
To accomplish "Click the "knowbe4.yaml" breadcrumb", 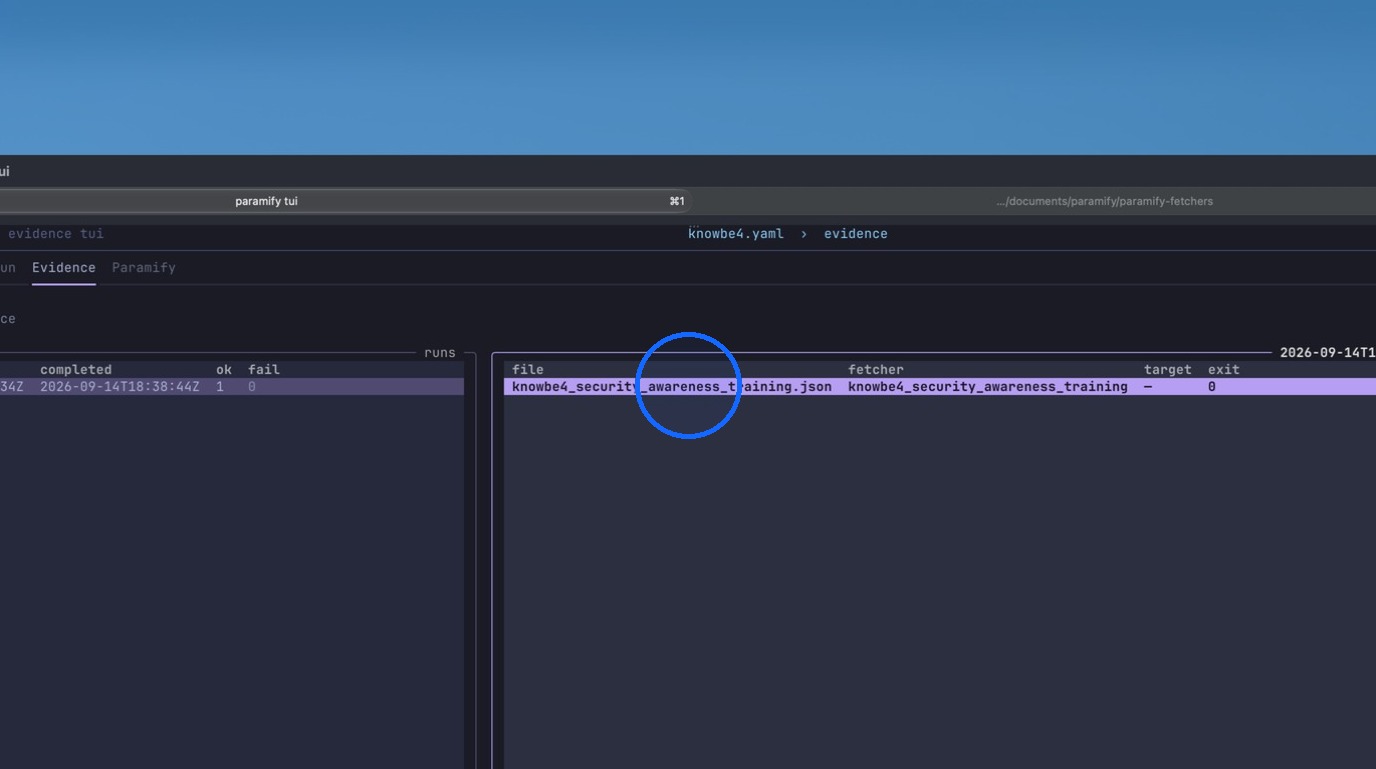I will pos(736,234).
